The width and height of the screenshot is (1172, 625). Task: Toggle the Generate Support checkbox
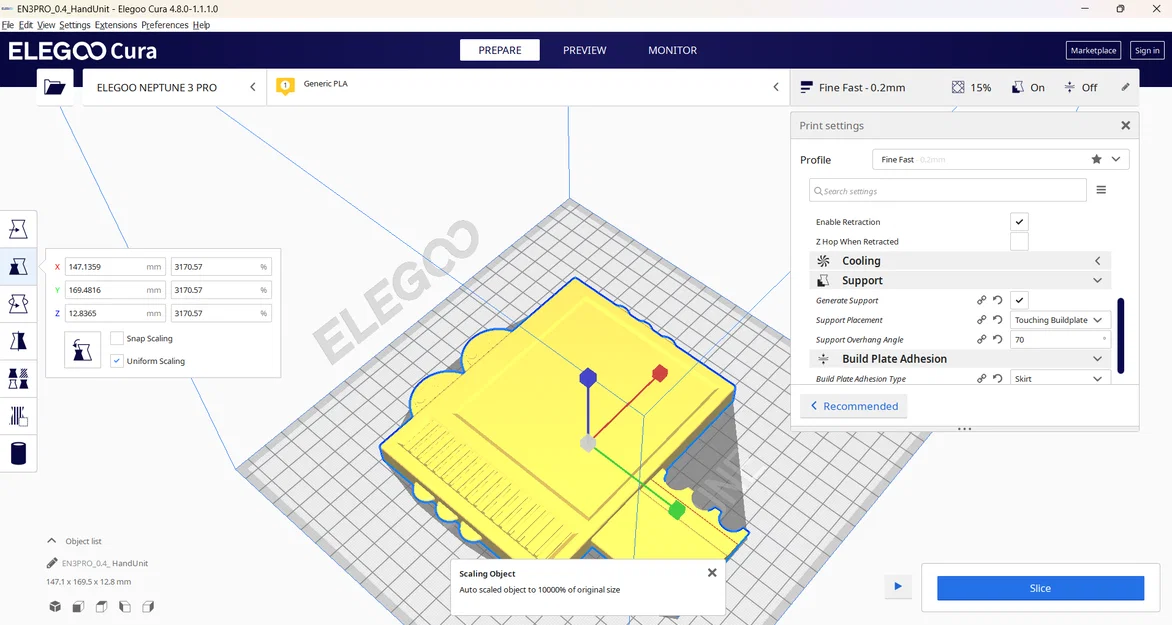click(x=1019, y=300)
